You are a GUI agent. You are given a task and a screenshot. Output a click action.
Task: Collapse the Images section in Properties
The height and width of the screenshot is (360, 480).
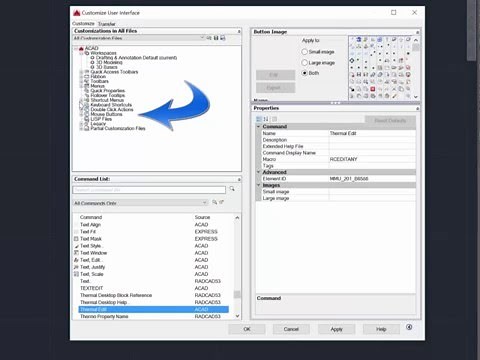(258, 185)
